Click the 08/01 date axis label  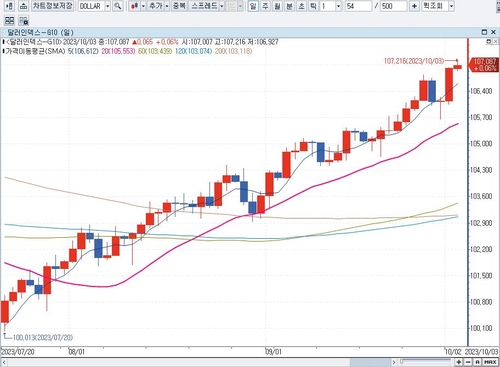tap(76, 352)
